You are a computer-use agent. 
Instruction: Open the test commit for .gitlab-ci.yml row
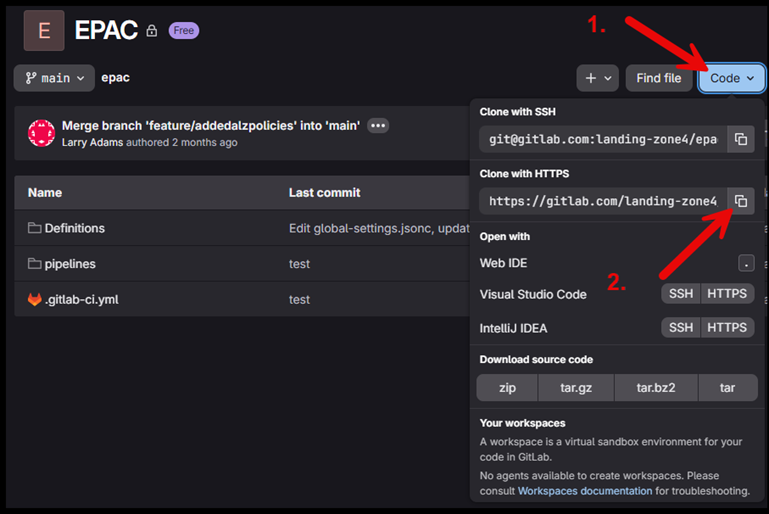(x=299, y=300)
